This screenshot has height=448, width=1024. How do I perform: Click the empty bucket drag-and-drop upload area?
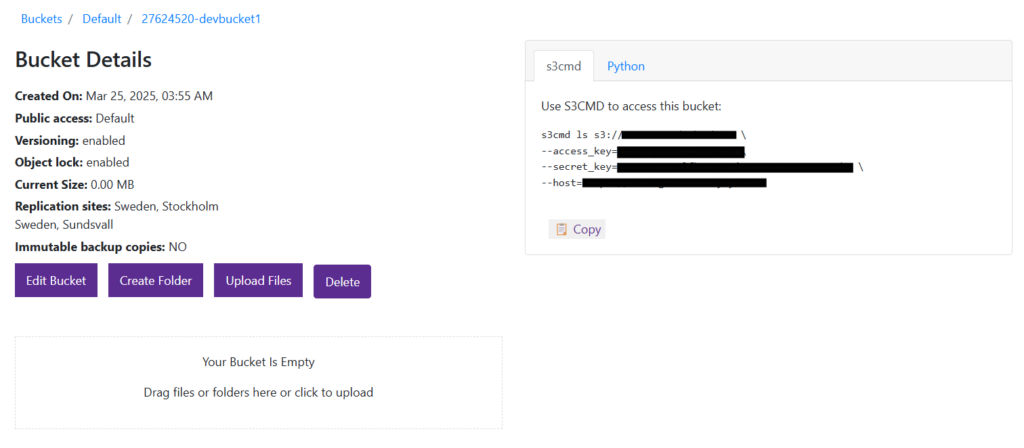coord(258,382)
